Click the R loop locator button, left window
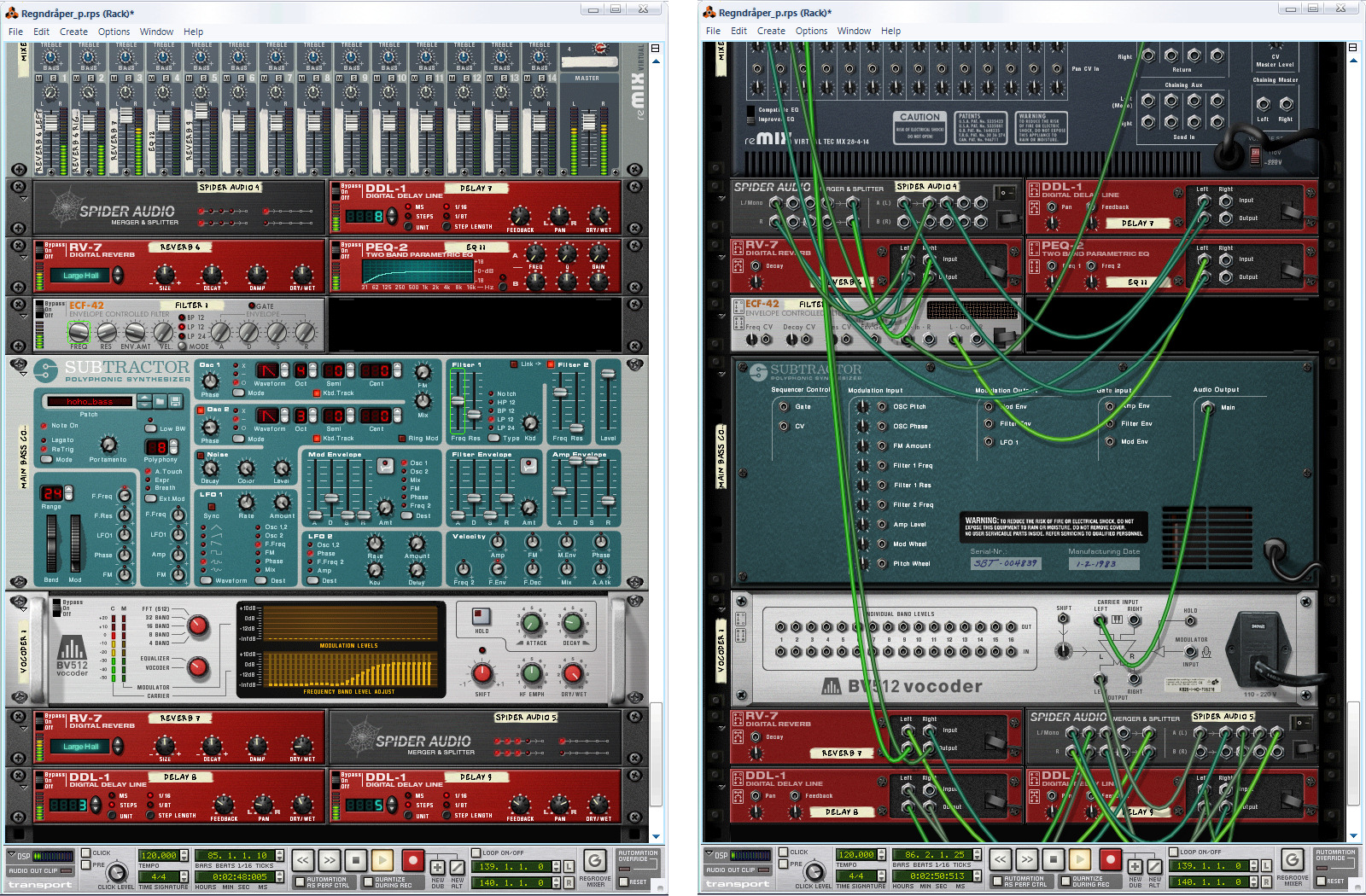The image size is (1366, 896). tap(568, 882)
